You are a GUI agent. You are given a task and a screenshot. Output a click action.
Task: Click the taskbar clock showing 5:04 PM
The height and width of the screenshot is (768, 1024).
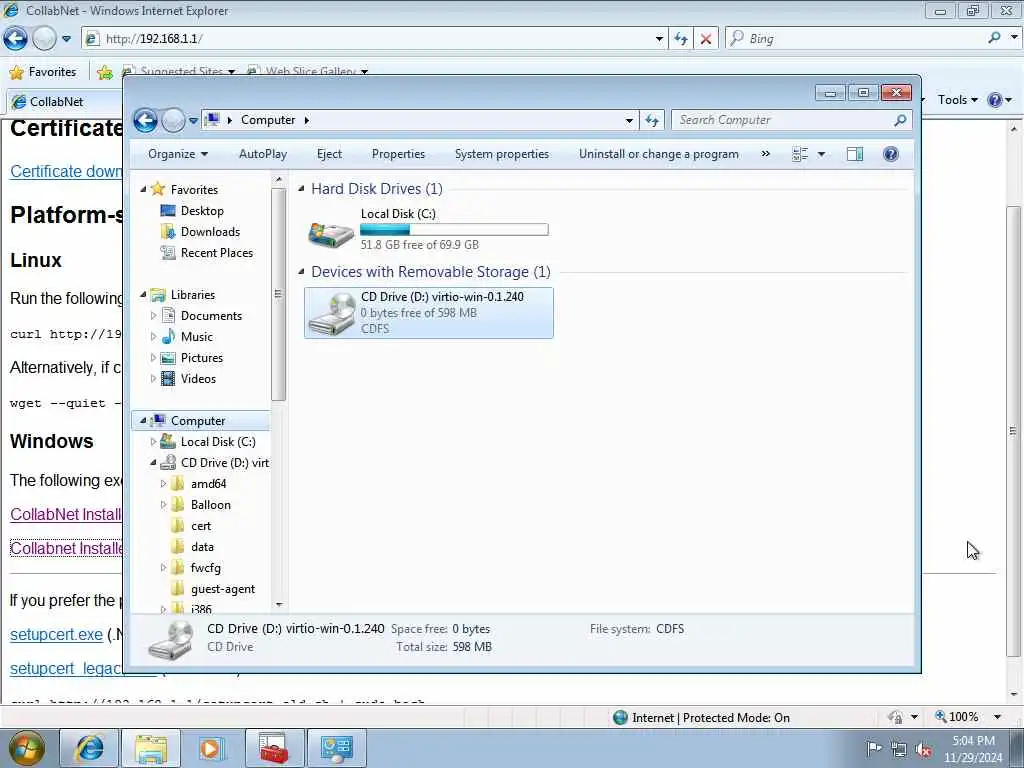972,749
